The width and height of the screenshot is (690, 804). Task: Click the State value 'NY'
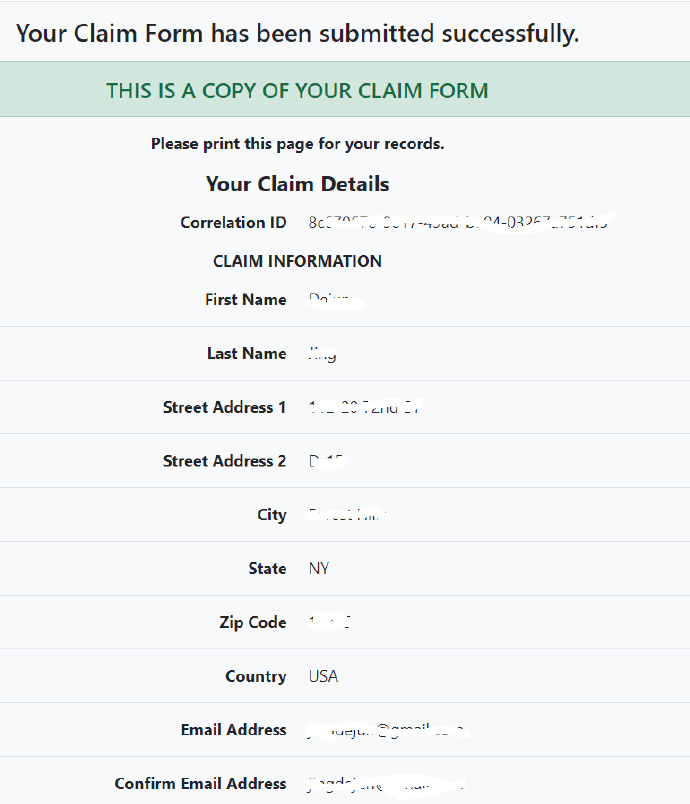pos(319,569)
